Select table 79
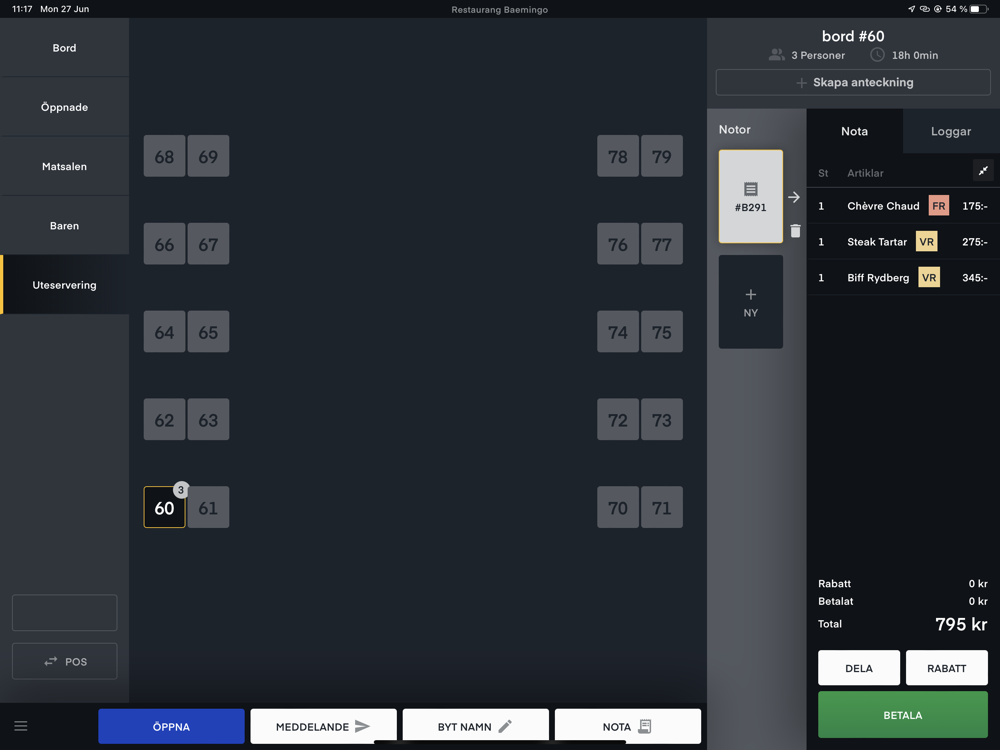This screenshot has width=1000, height=750. 661,156
